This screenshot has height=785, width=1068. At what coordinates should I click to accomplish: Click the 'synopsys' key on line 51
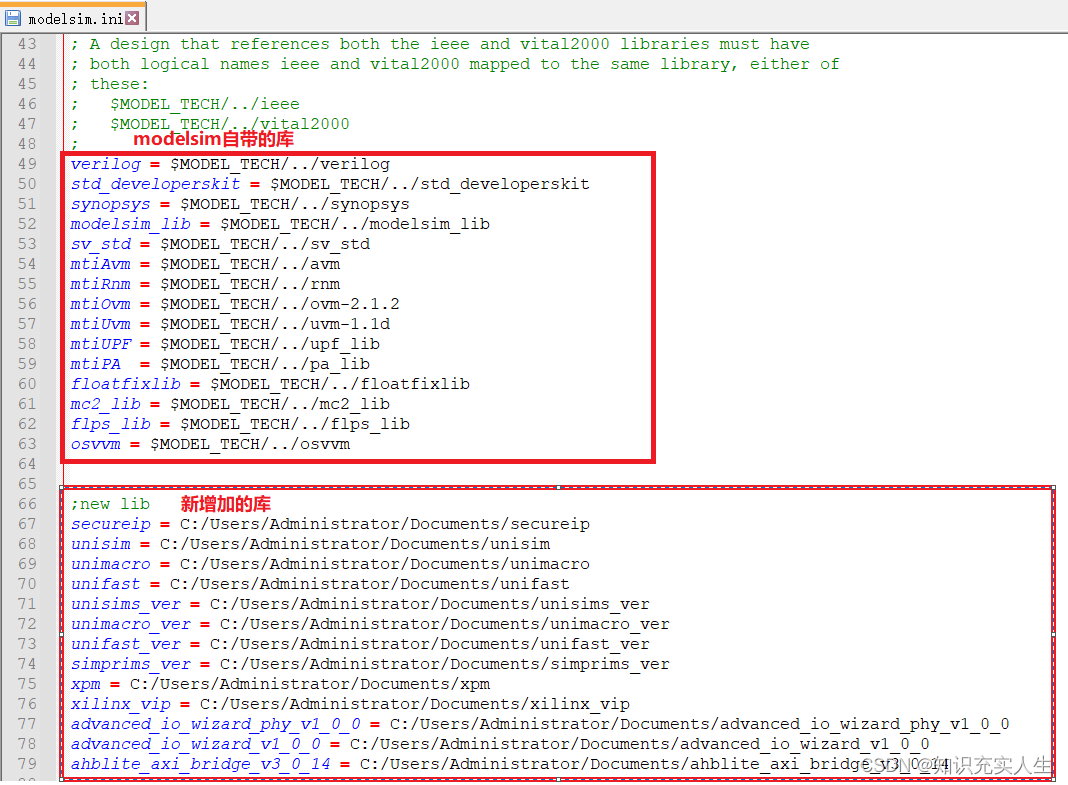pos(110,204)
